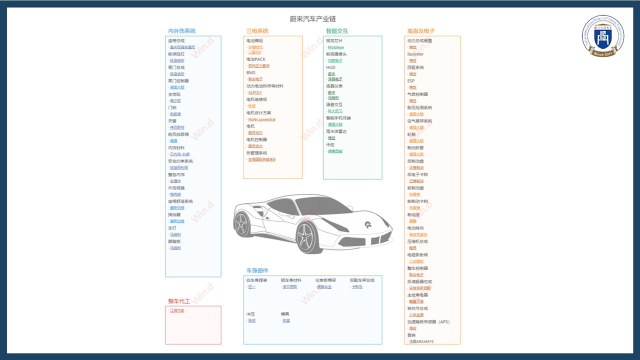This screenshot has width=640, height=360.
Task: Click the HUD item label
Action: [x=331, y=67]
